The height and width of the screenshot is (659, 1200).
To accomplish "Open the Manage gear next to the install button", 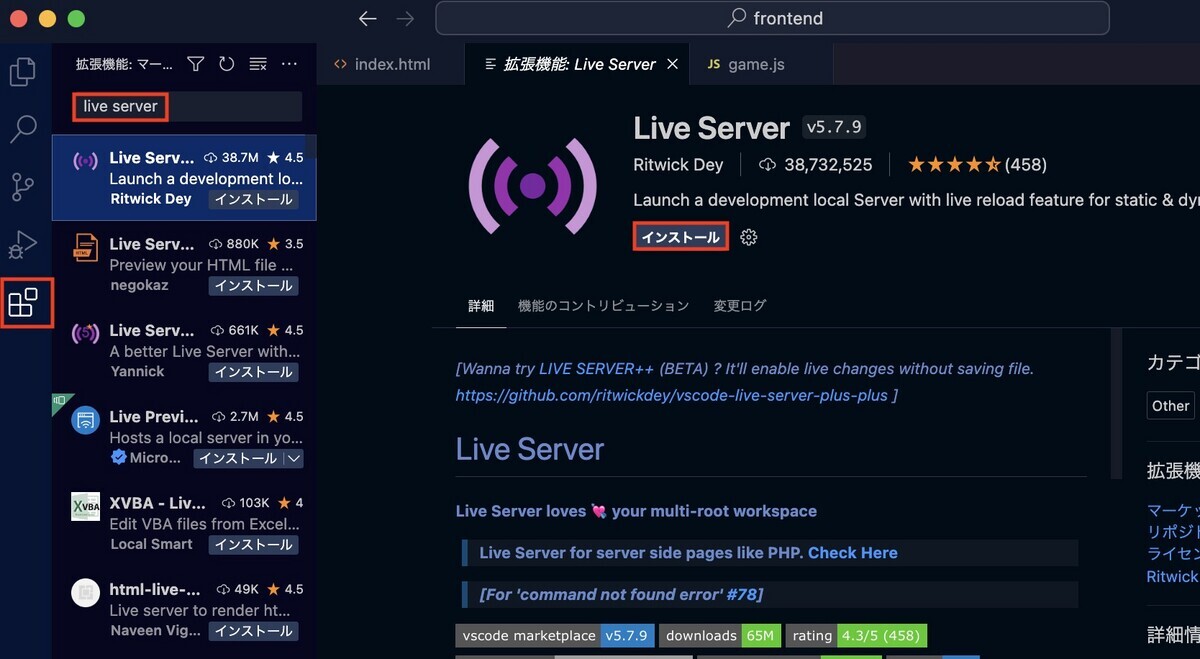I will tap(748, 237).
